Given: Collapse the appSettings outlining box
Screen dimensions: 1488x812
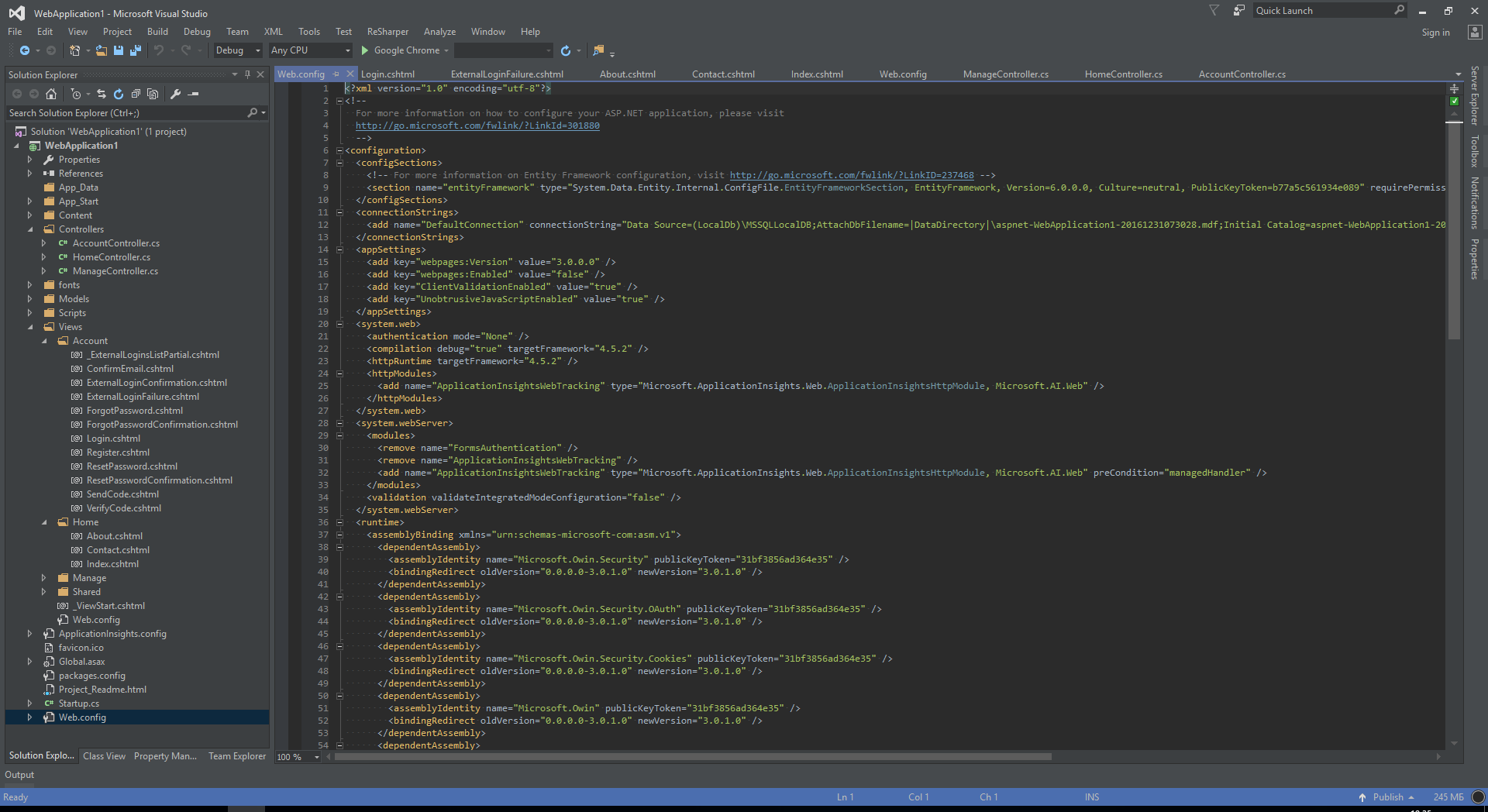Looking at the screenshot, I should coord(339,249).
